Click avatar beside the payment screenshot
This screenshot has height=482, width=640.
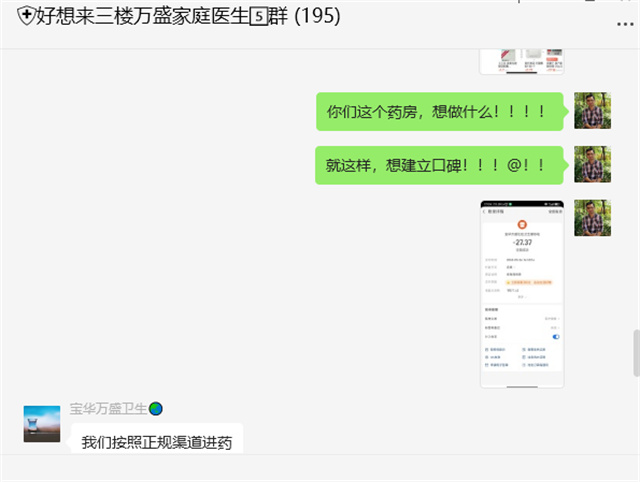click(x=592, y=217)
